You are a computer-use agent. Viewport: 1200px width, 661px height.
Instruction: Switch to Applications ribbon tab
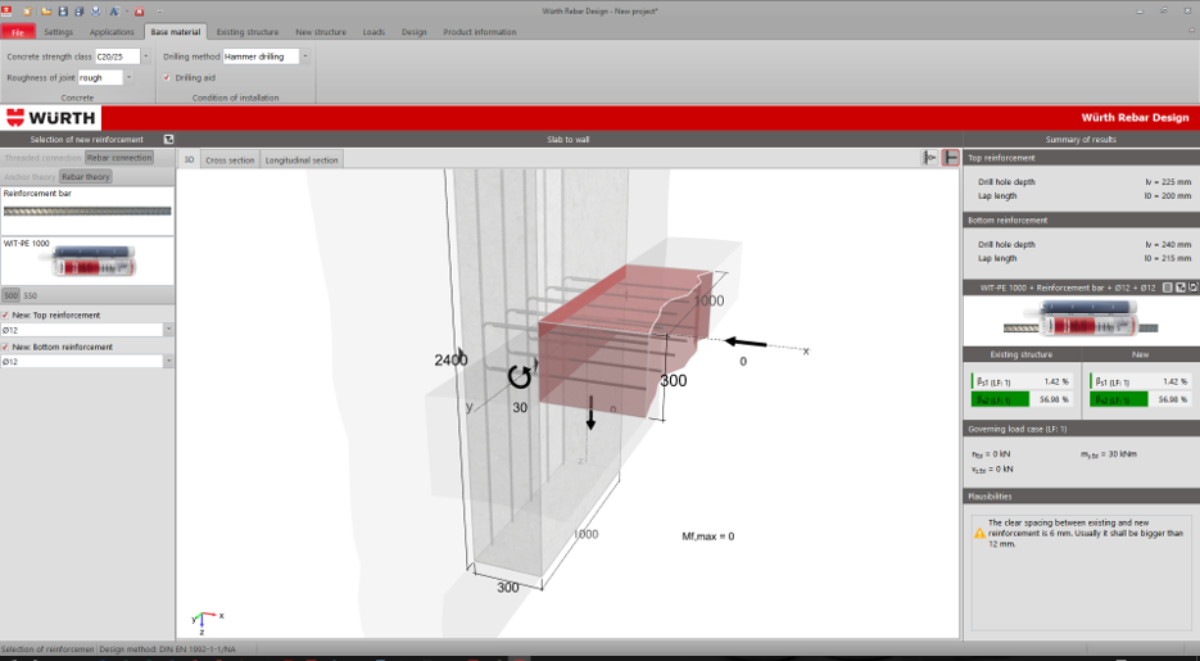tap(112, 32)
